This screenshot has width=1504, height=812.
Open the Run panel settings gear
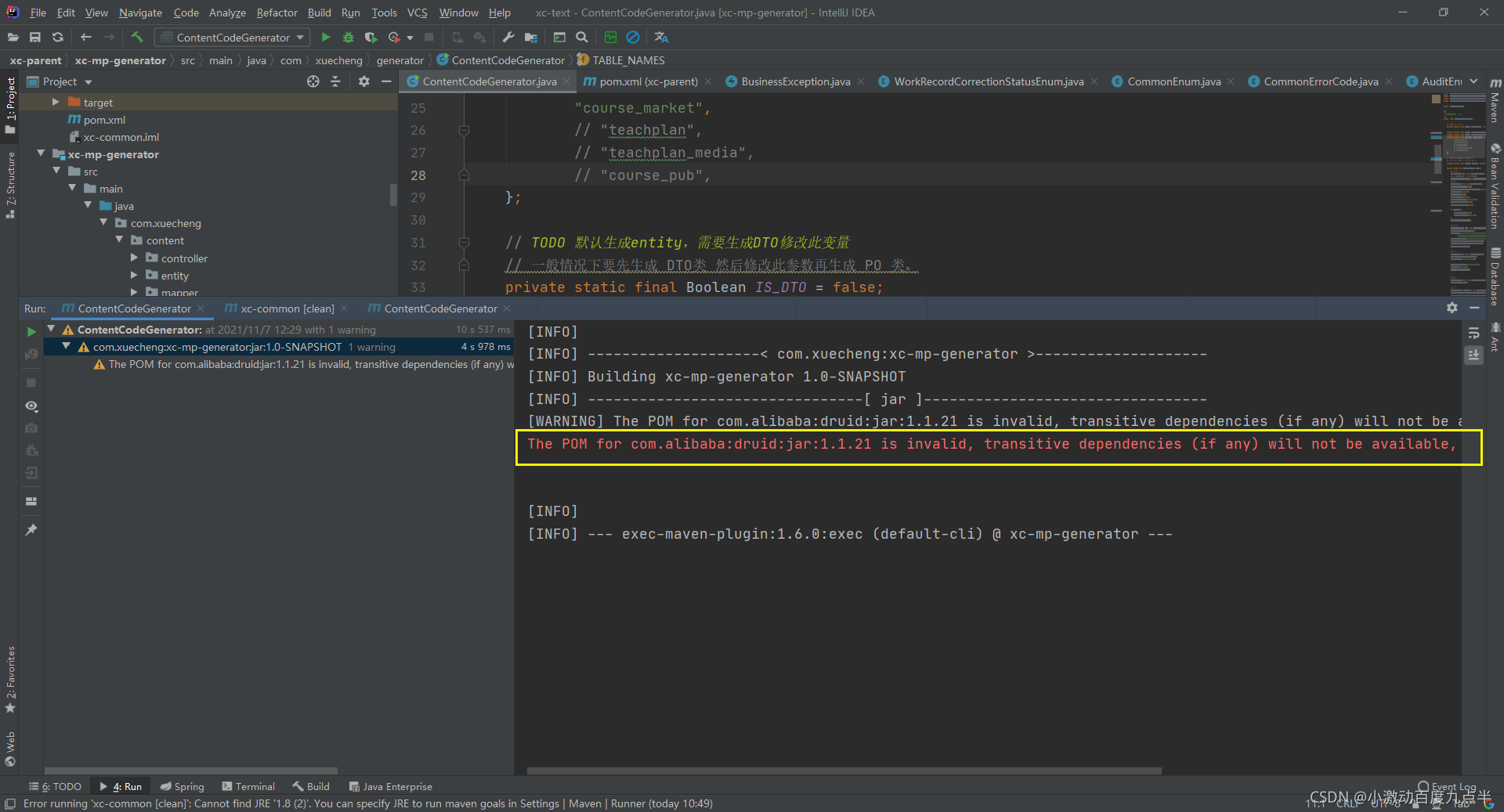point(1452,308)
